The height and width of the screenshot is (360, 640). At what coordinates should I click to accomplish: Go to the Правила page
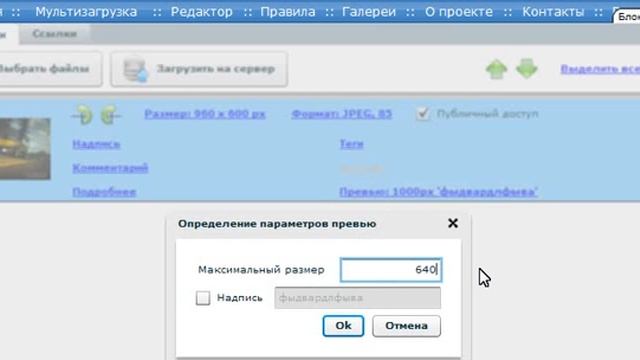[288, 12]
